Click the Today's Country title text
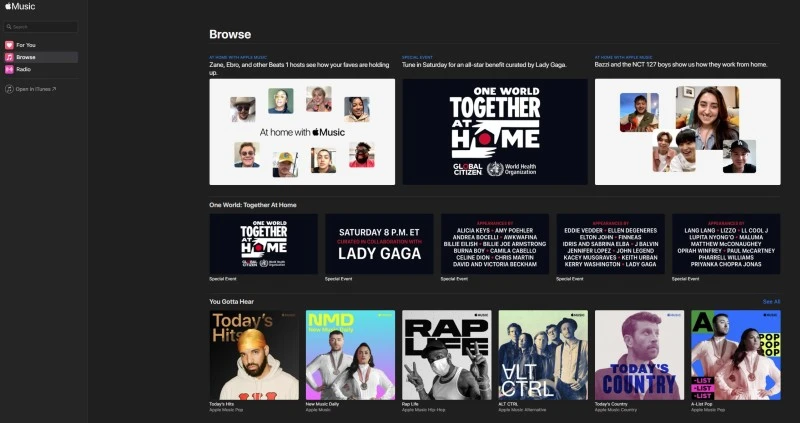 tap(611, 404)
